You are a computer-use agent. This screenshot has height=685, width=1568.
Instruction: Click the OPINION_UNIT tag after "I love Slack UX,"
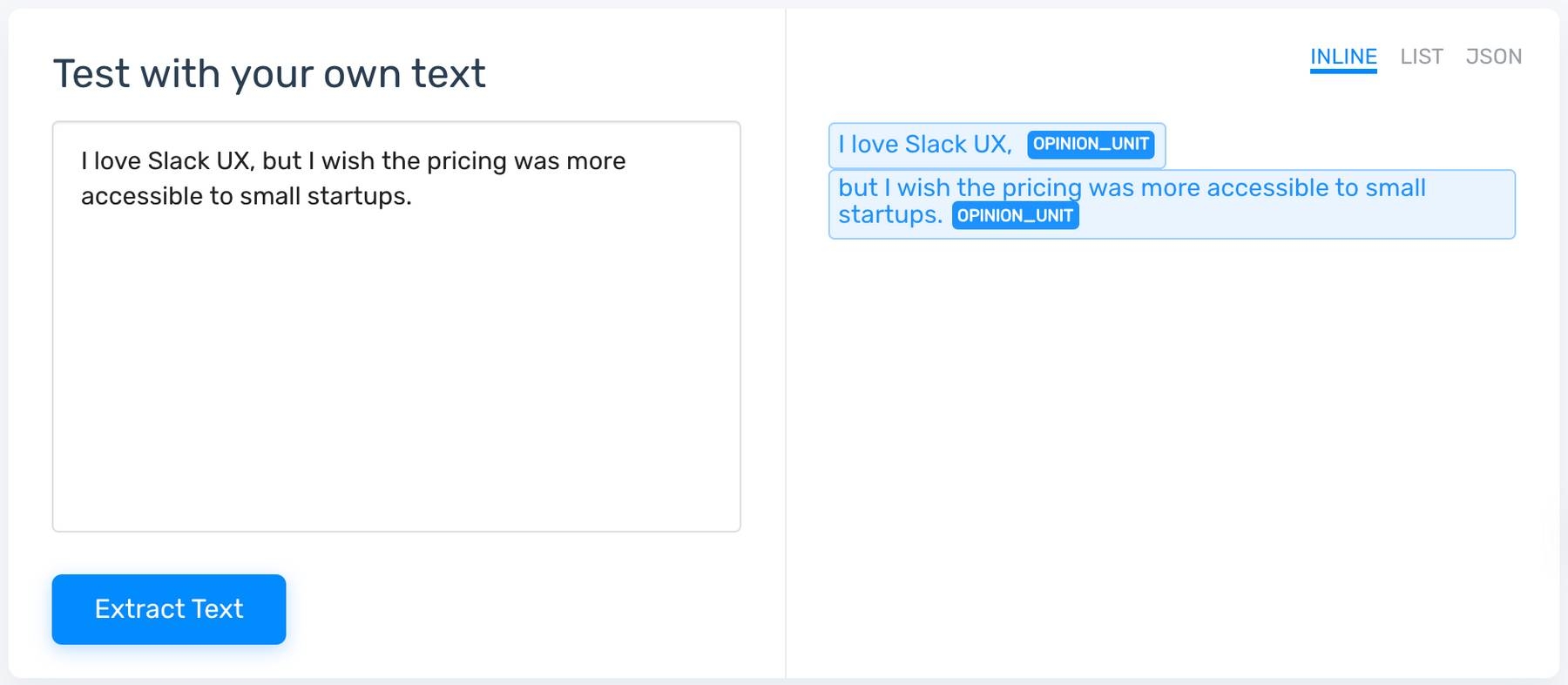pos(1091,145)
